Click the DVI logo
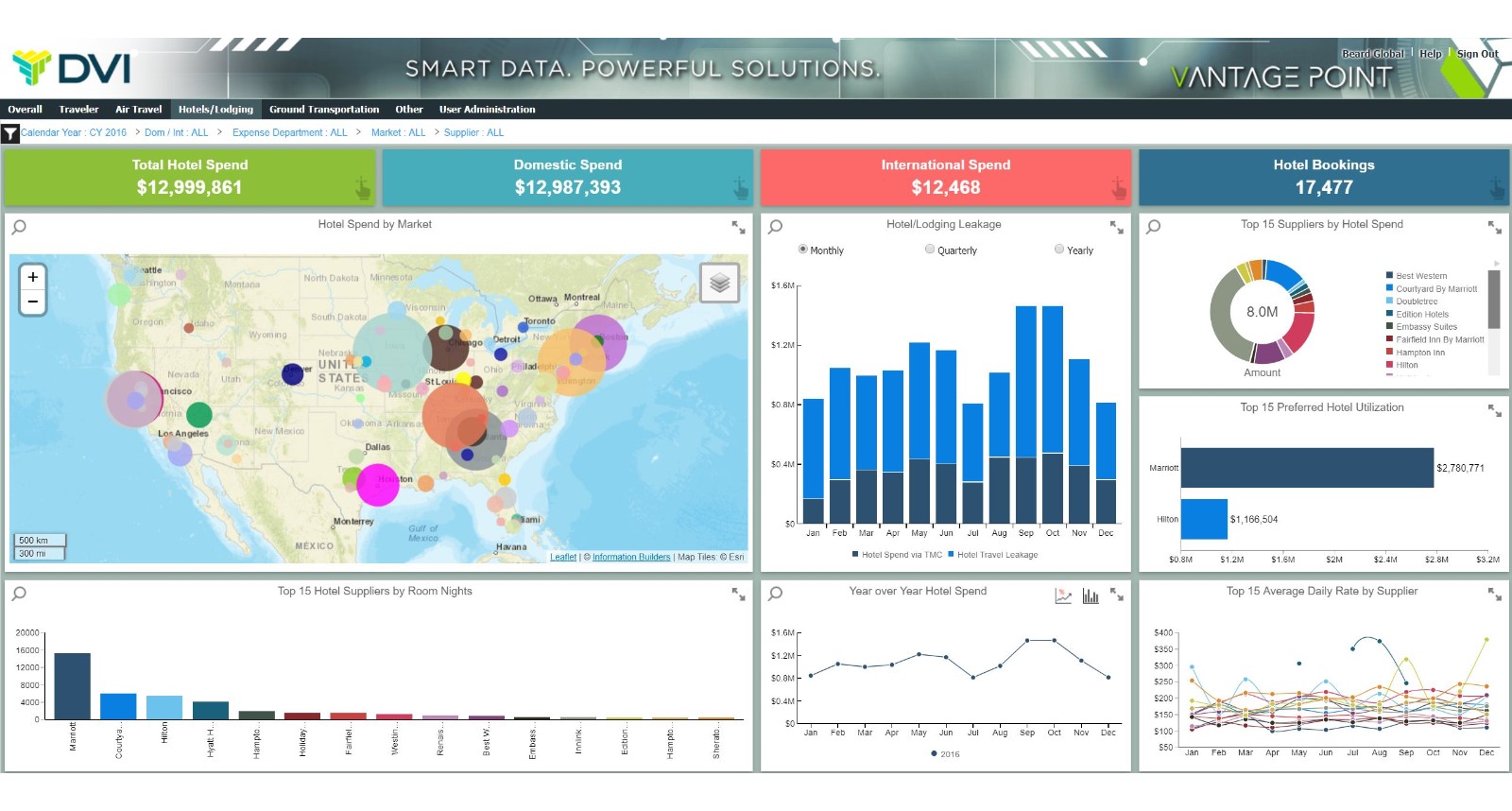Viewport: 1512px width, 811px height. (71, 68)
